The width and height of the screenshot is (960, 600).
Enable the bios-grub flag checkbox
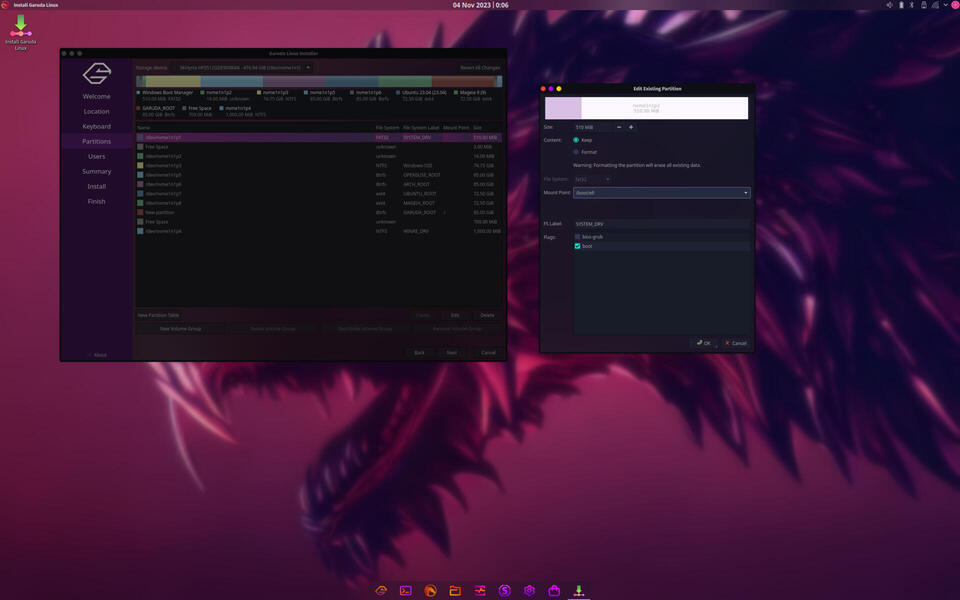(x=577, y=237)
